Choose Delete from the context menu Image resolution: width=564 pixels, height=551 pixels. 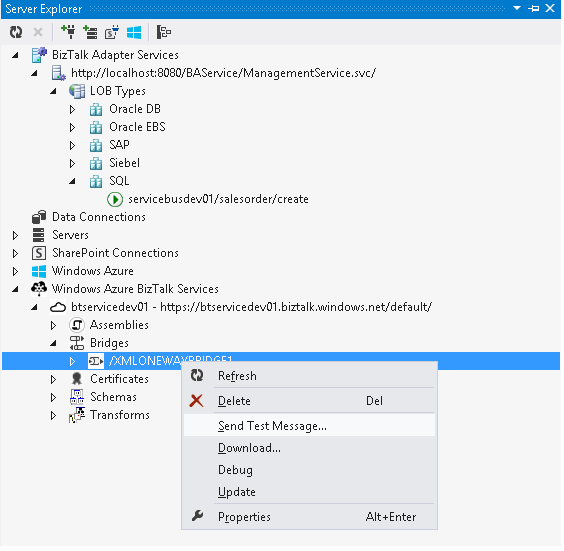coord(310,401)
